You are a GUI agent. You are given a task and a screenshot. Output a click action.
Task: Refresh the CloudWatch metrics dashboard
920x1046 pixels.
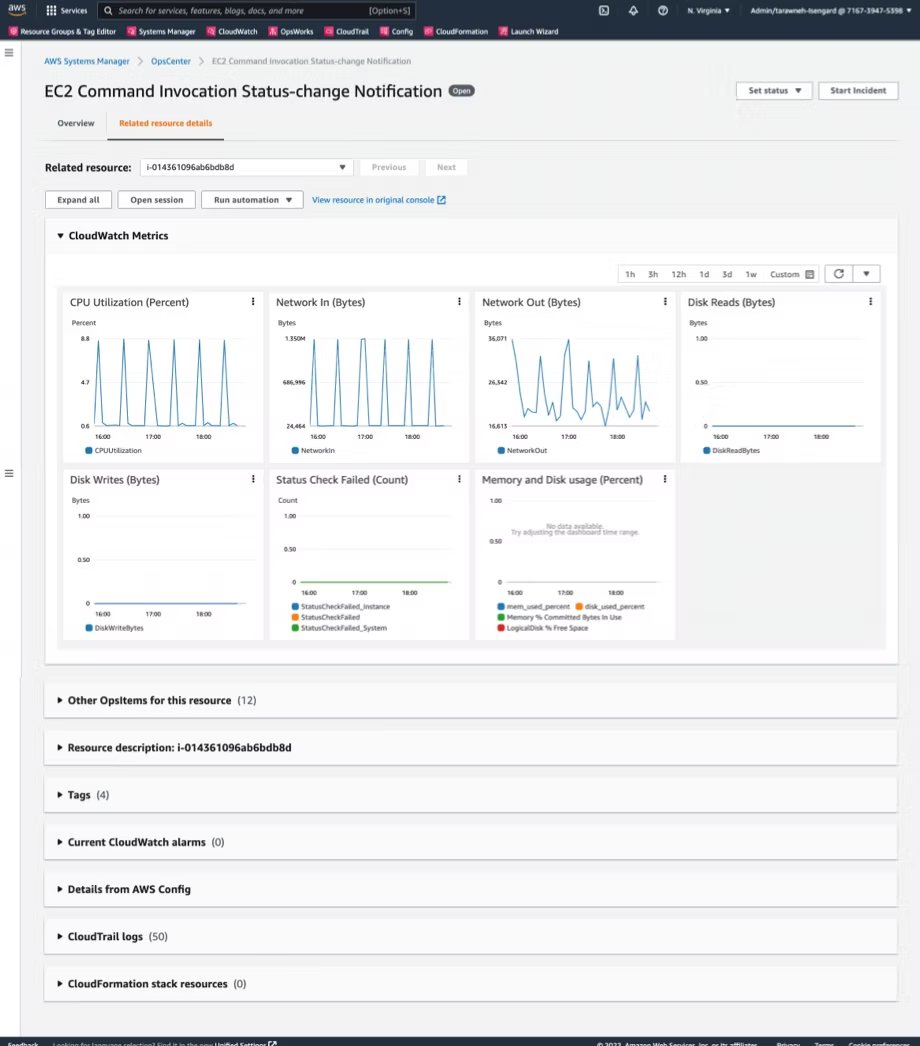pyautogui.click(x=839, y=274)
